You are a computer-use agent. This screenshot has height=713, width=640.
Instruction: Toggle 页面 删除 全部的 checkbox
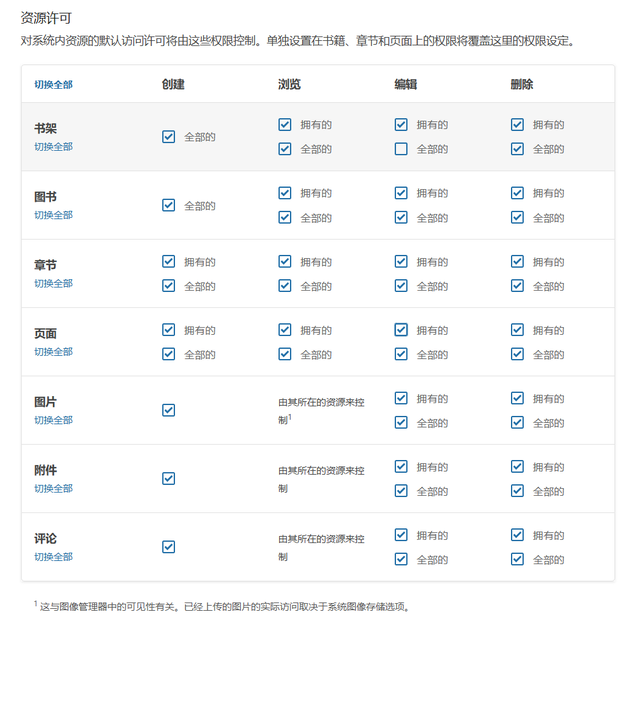click(517, 354)
